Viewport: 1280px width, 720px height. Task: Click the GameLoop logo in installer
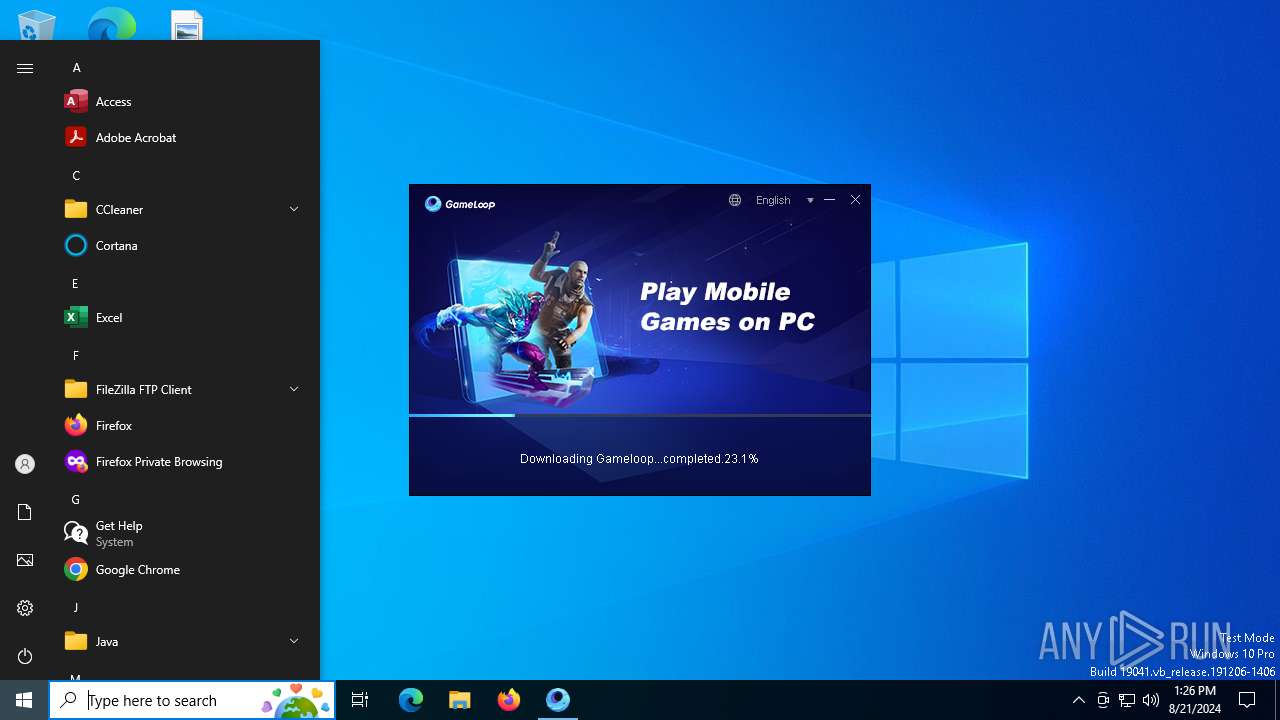point(460,204)
